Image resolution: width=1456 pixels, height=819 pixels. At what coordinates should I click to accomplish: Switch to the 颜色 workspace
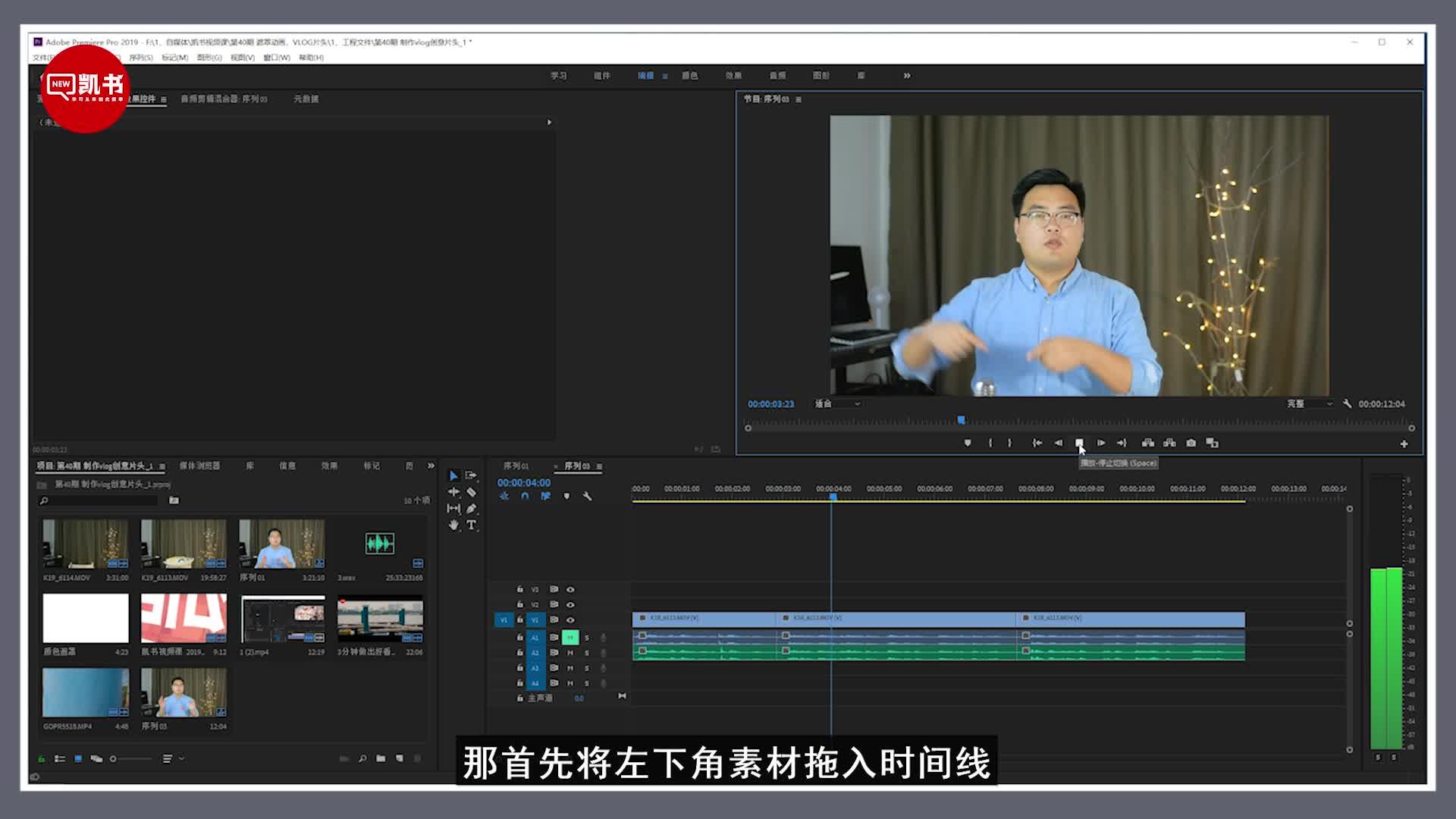[x=689, y=76]
